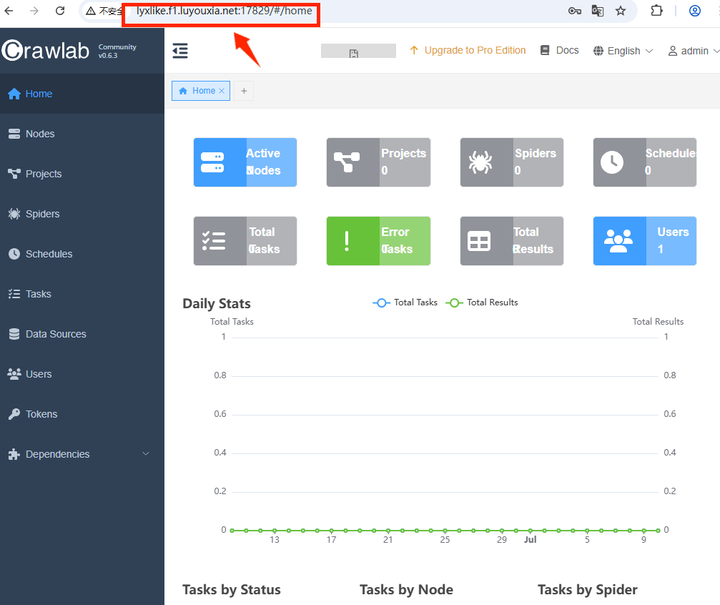This screenshot has width=720, height=605.
Task: Open the admin user dropdown
Action: (693, 50)
